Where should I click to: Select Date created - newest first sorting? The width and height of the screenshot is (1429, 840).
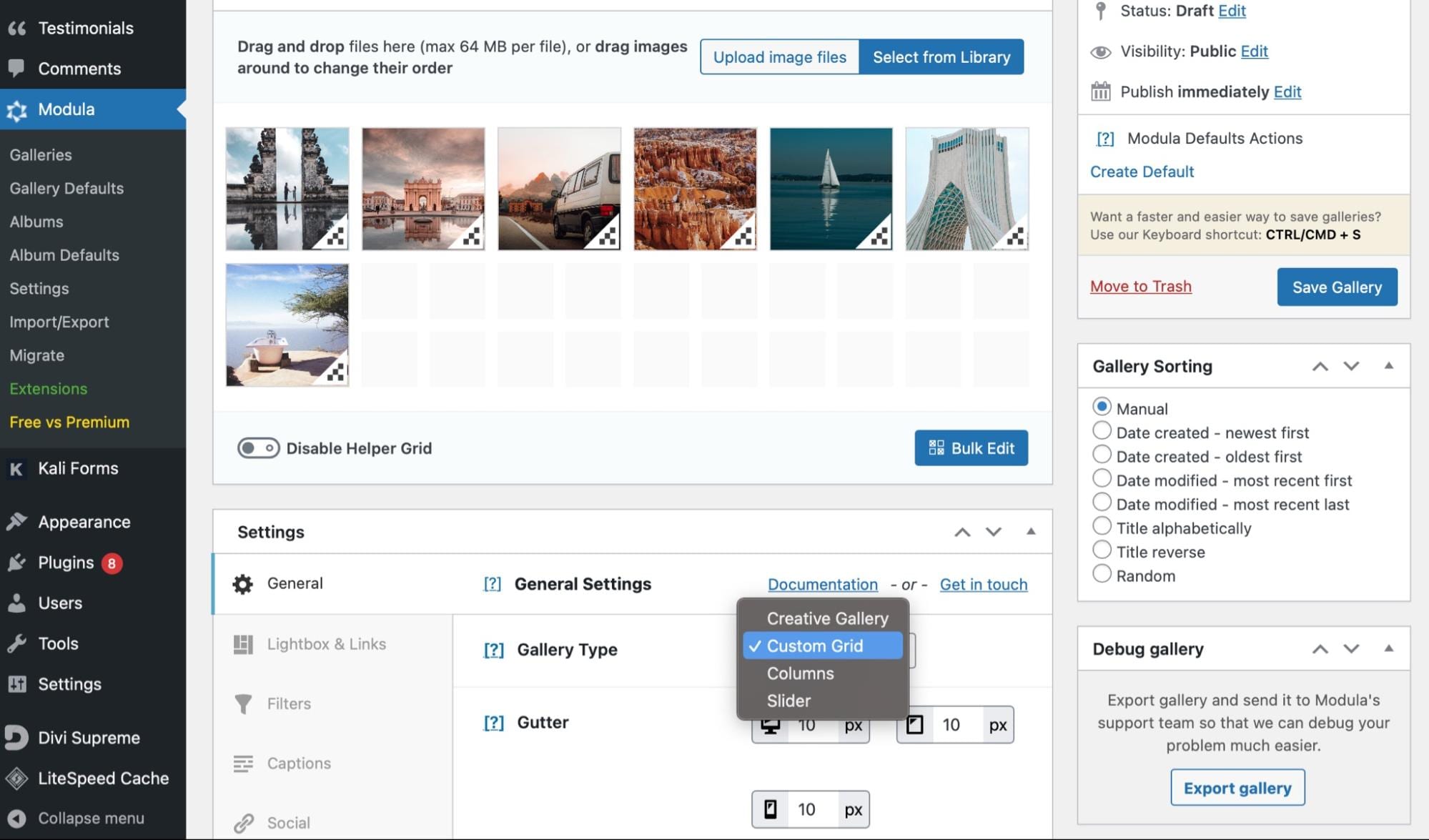pos(1102,431)
